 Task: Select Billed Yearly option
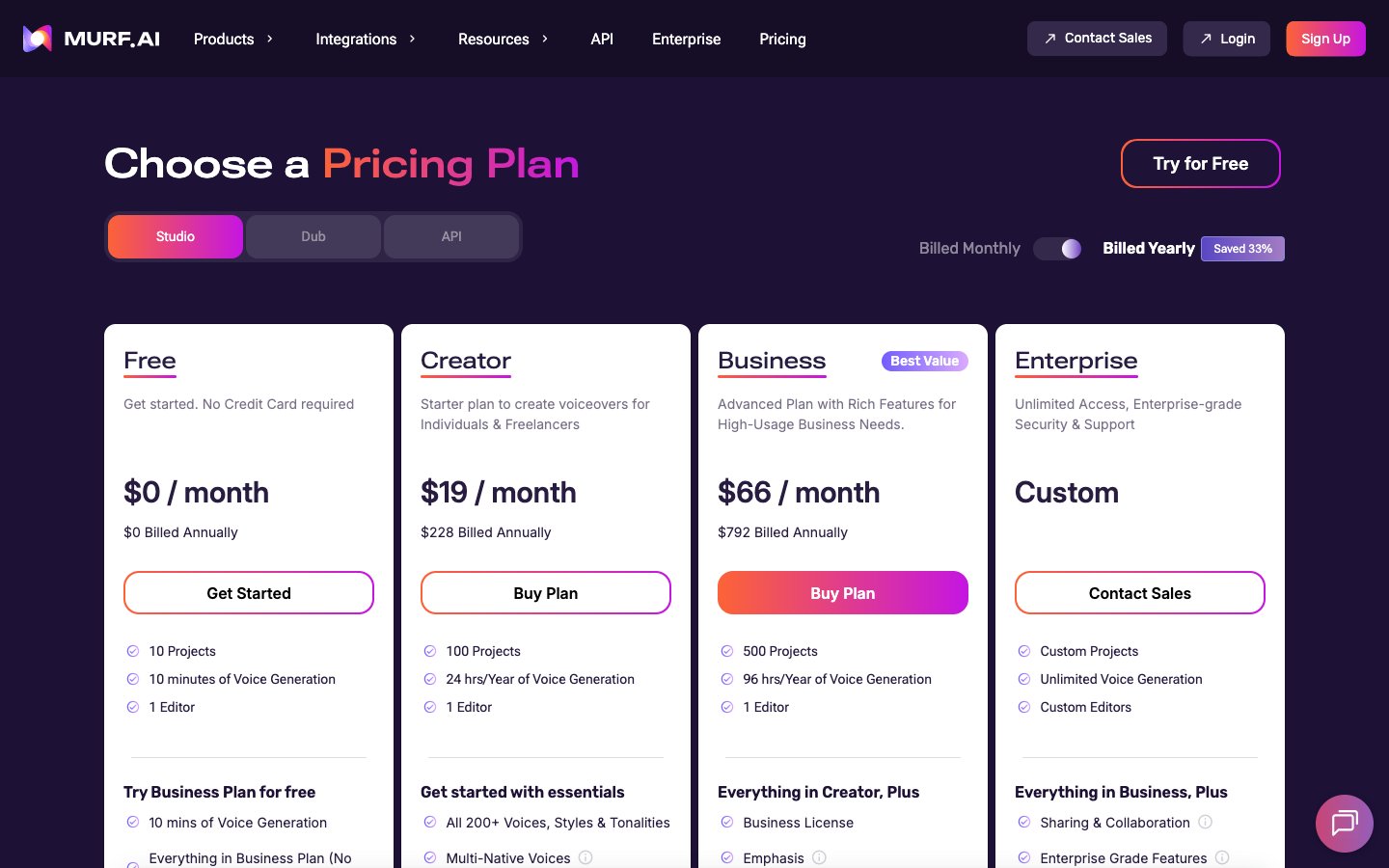(1148, 249)
